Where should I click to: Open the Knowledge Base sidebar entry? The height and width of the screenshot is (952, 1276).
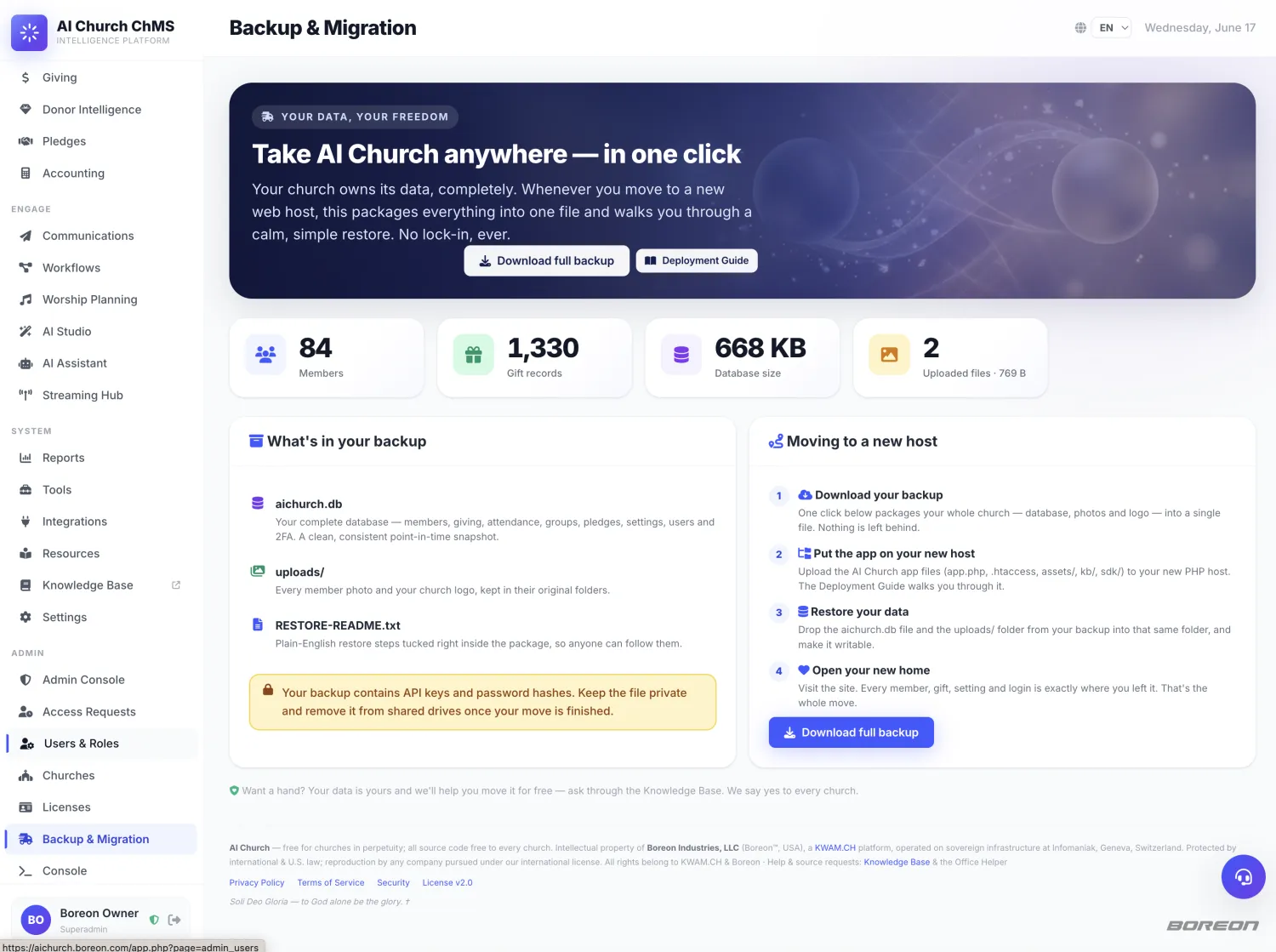(x=102, y=585)
